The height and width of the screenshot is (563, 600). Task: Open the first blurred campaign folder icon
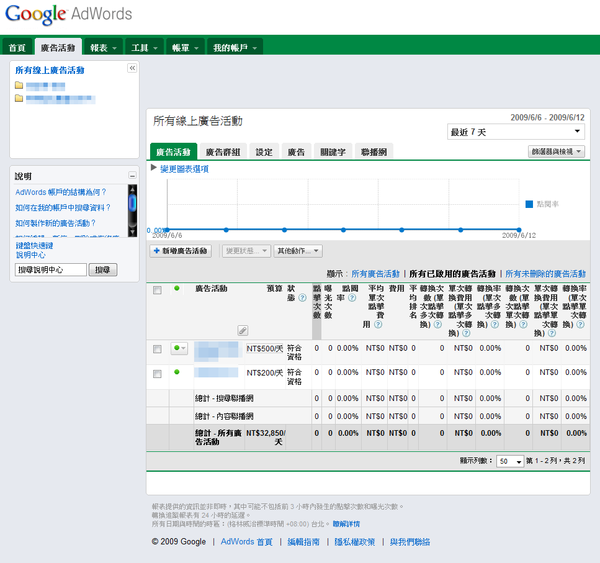tap(19, 85)
